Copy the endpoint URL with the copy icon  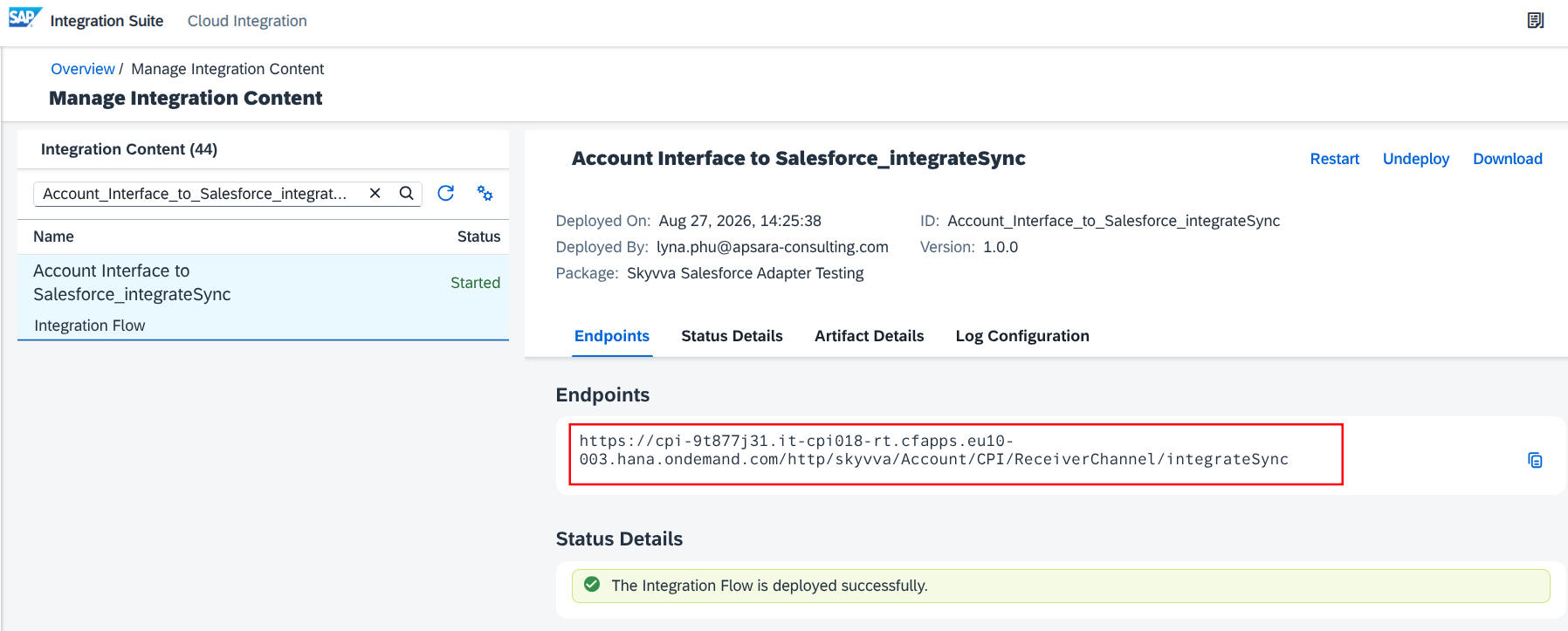click(x=1535, y=460)
